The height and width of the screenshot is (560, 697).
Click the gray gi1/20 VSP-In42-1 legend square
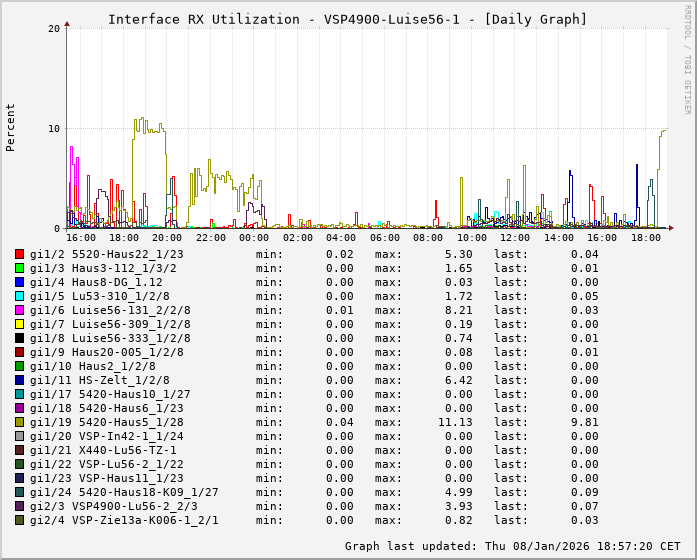tap(19, 436)
